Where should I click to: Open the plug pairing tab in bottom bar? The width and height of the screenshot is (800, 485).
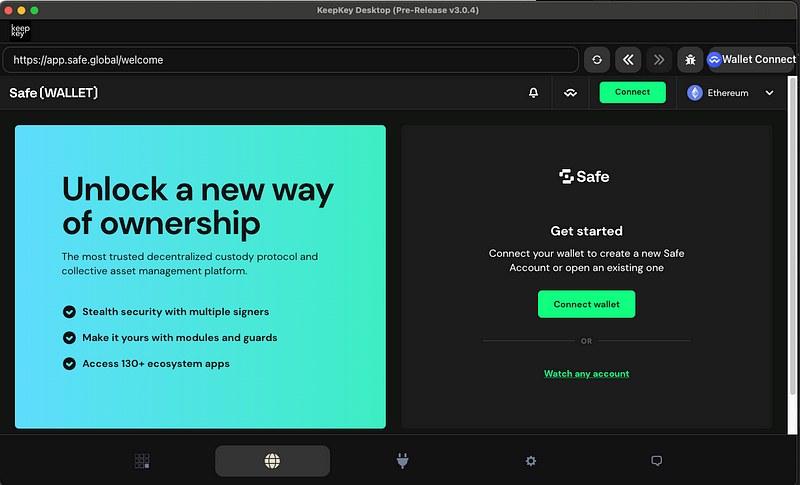pos(403,461)
